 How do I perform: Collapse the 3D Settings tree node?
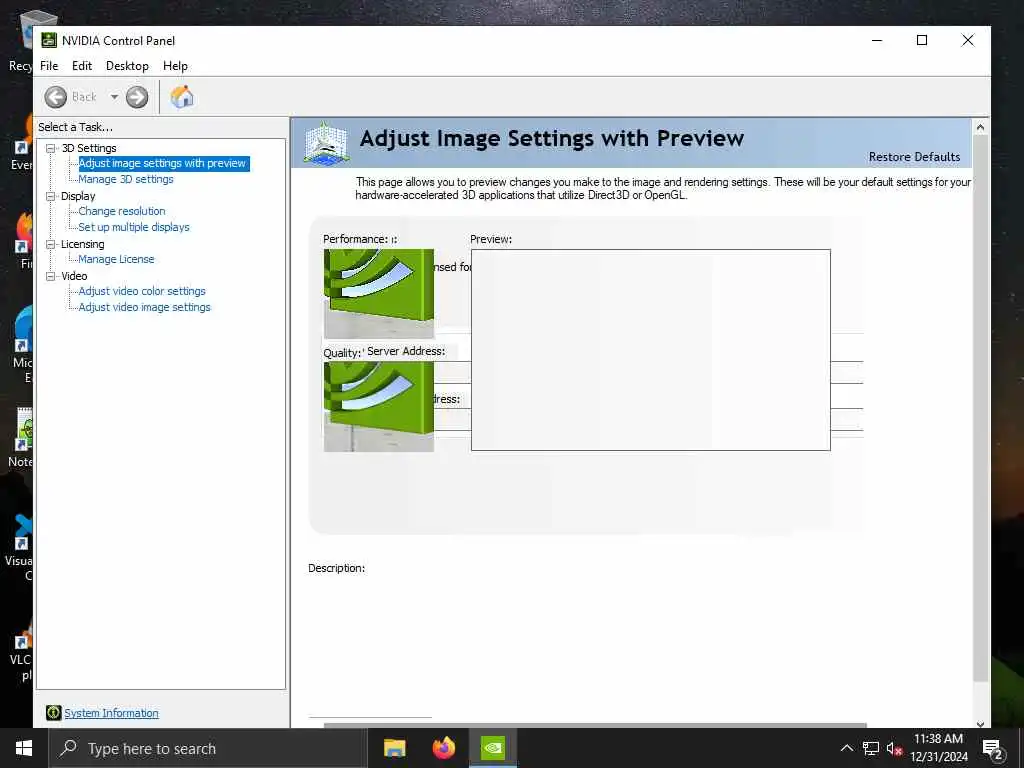coord(50,148)
